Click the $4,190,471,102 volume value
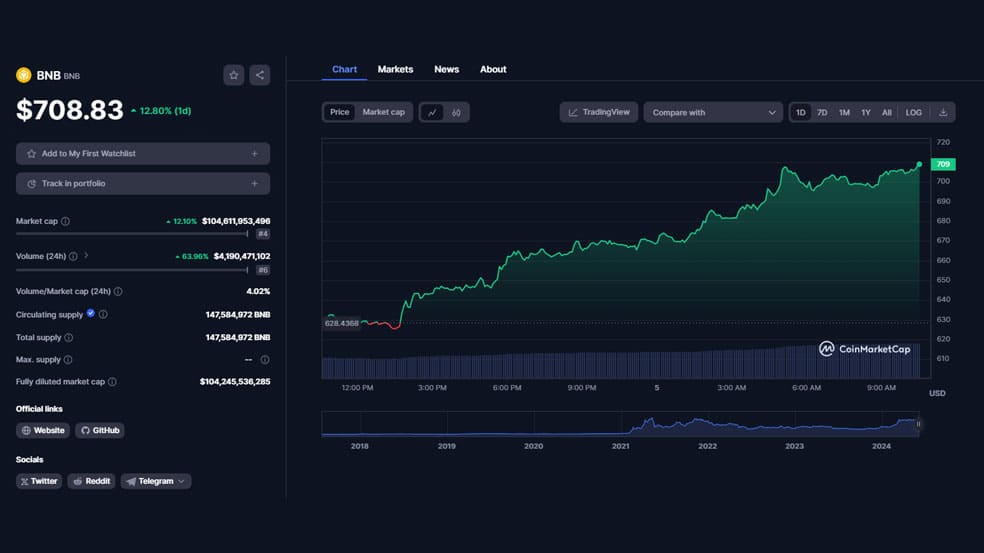This screenshot has width=984, height=553. click(242, 256)
